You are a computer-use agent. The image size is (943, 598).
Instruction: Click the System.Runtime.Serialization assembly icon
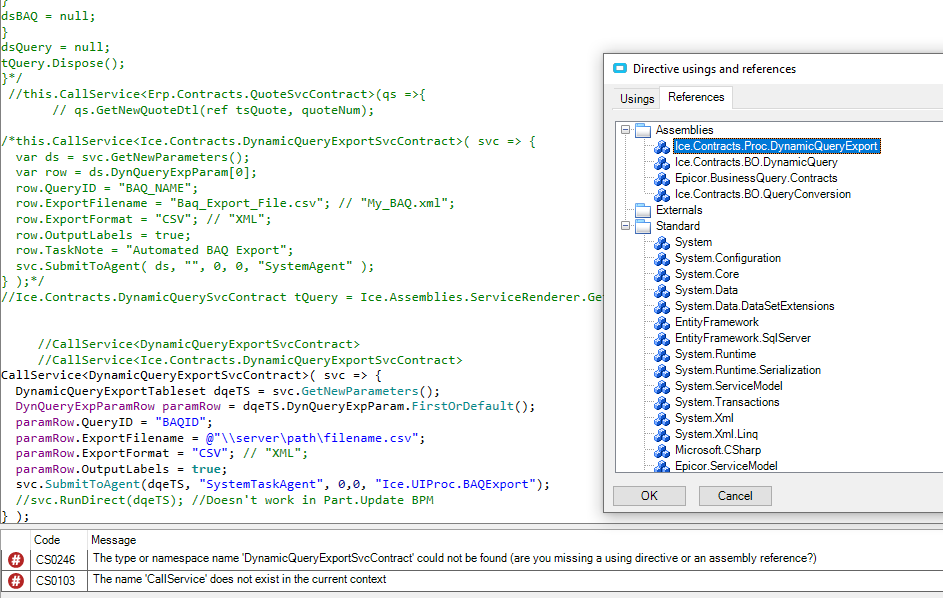[x=662, y=370]
